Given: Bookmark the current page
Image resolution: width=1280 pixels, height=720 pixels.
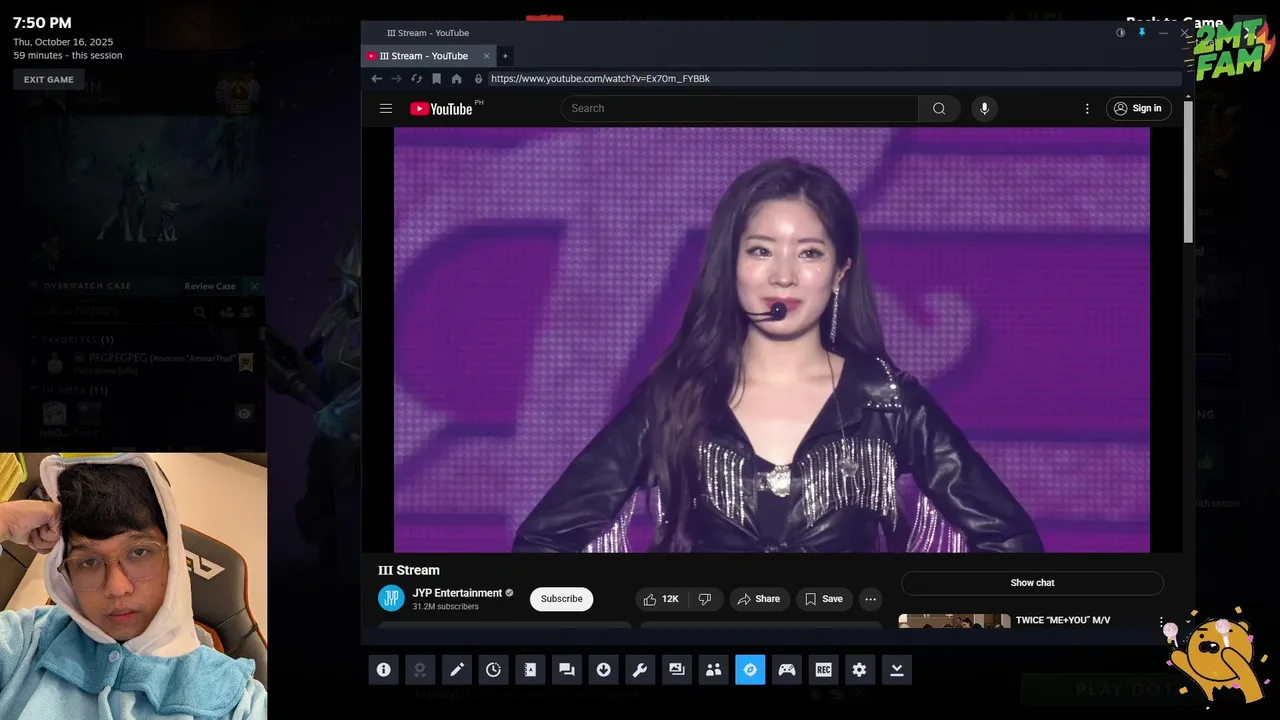Looking at the screenshot, I should (x=436, y=78).
